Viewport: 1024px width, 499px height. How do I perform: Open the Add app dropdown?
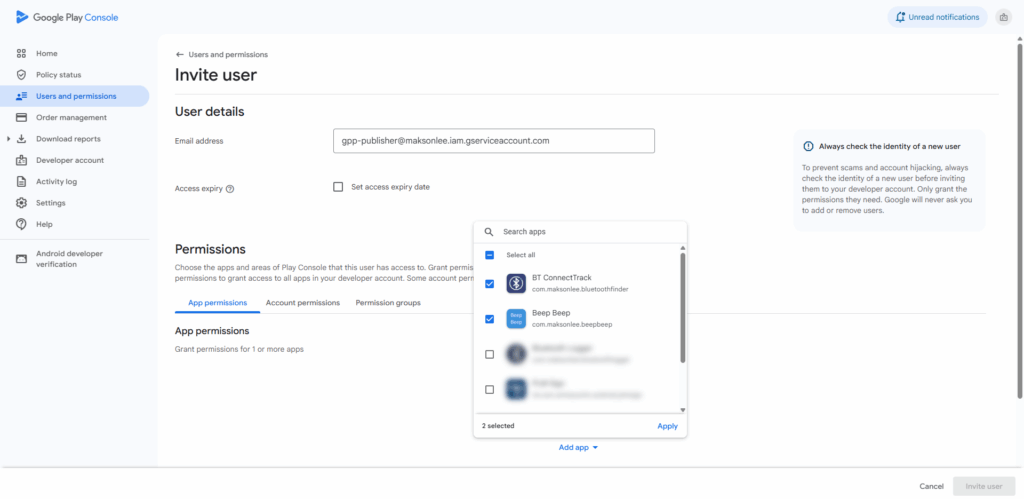tap(578, 447)
